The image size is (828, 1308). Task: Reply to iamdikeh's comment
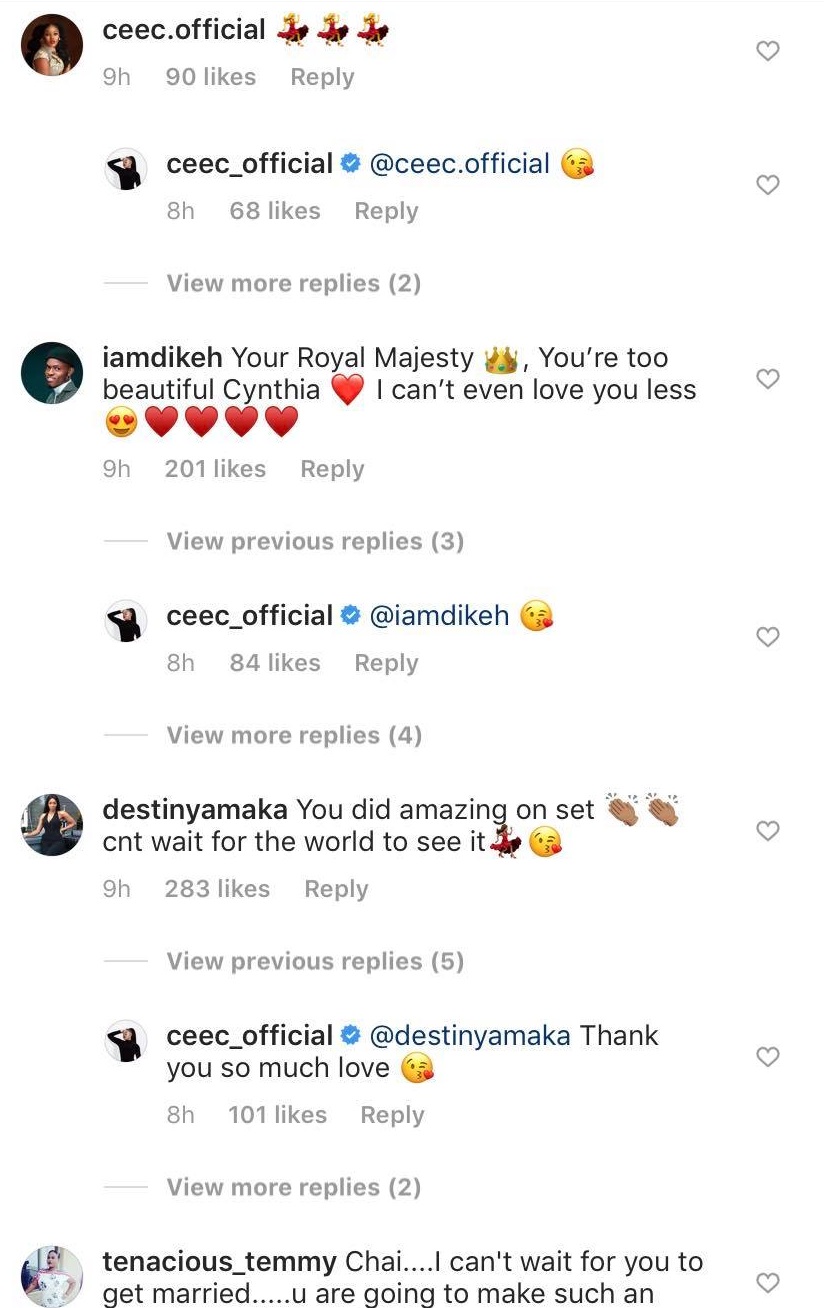coord(332,469)
